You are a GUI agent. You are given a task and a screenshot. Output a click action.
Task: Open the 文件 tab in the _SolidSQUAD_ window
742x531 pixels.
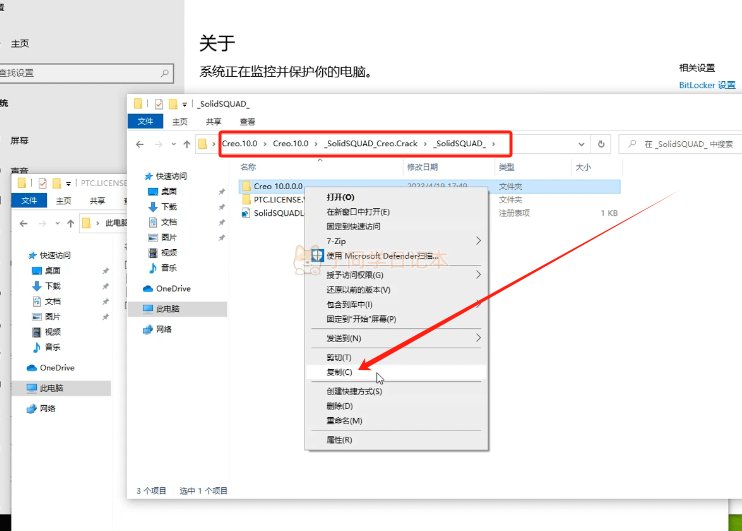pos(145,122)
